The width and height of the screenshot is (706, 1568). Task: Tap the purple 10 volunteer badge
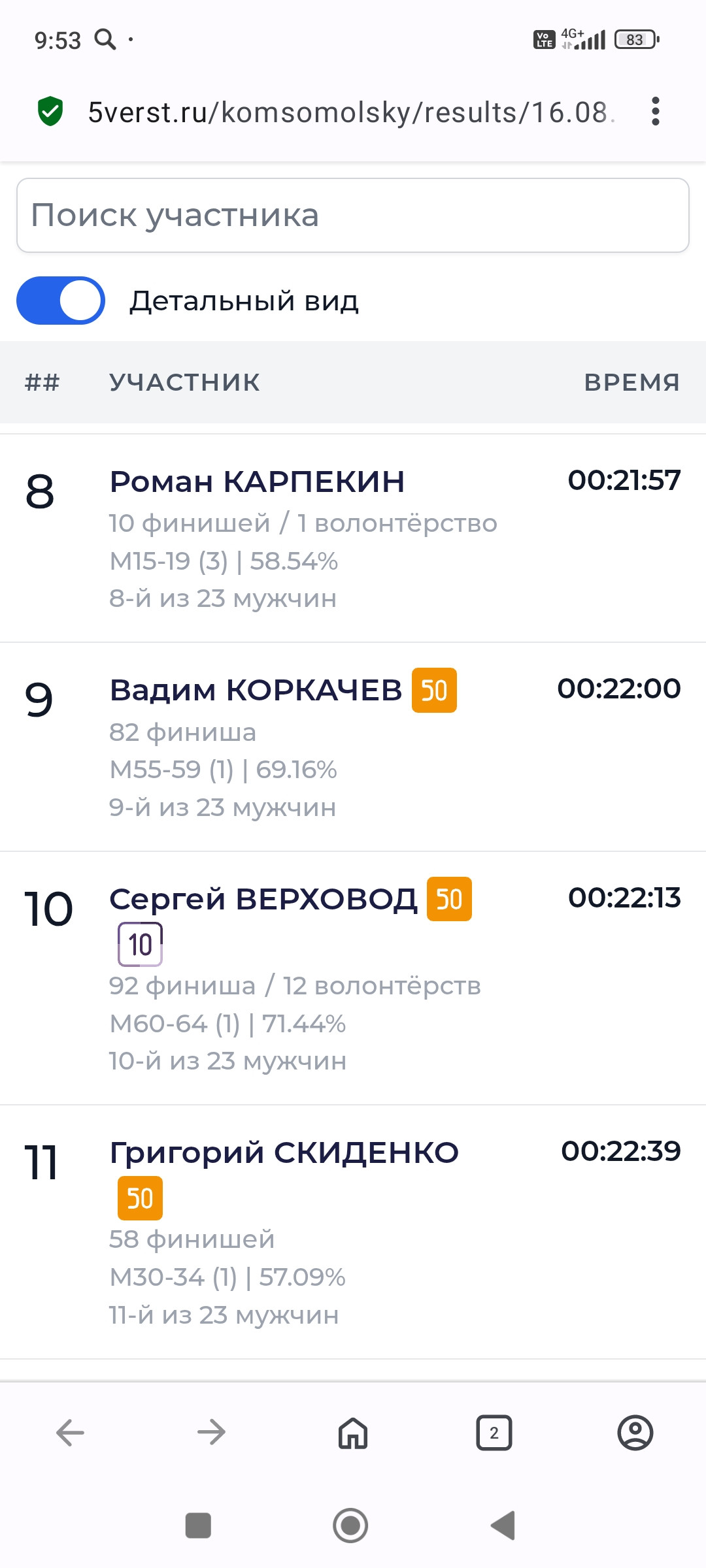(140, 944)
